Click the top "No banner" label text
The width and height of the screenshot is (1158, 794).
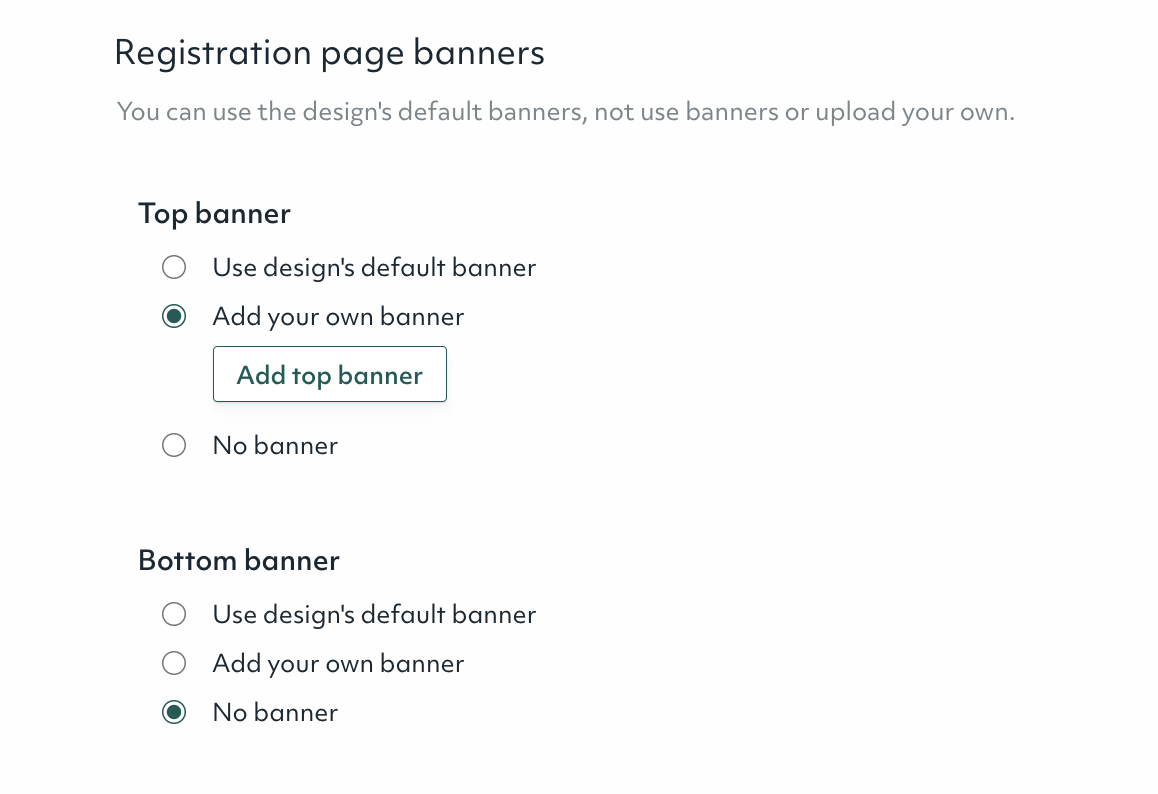tap(275, 445)
